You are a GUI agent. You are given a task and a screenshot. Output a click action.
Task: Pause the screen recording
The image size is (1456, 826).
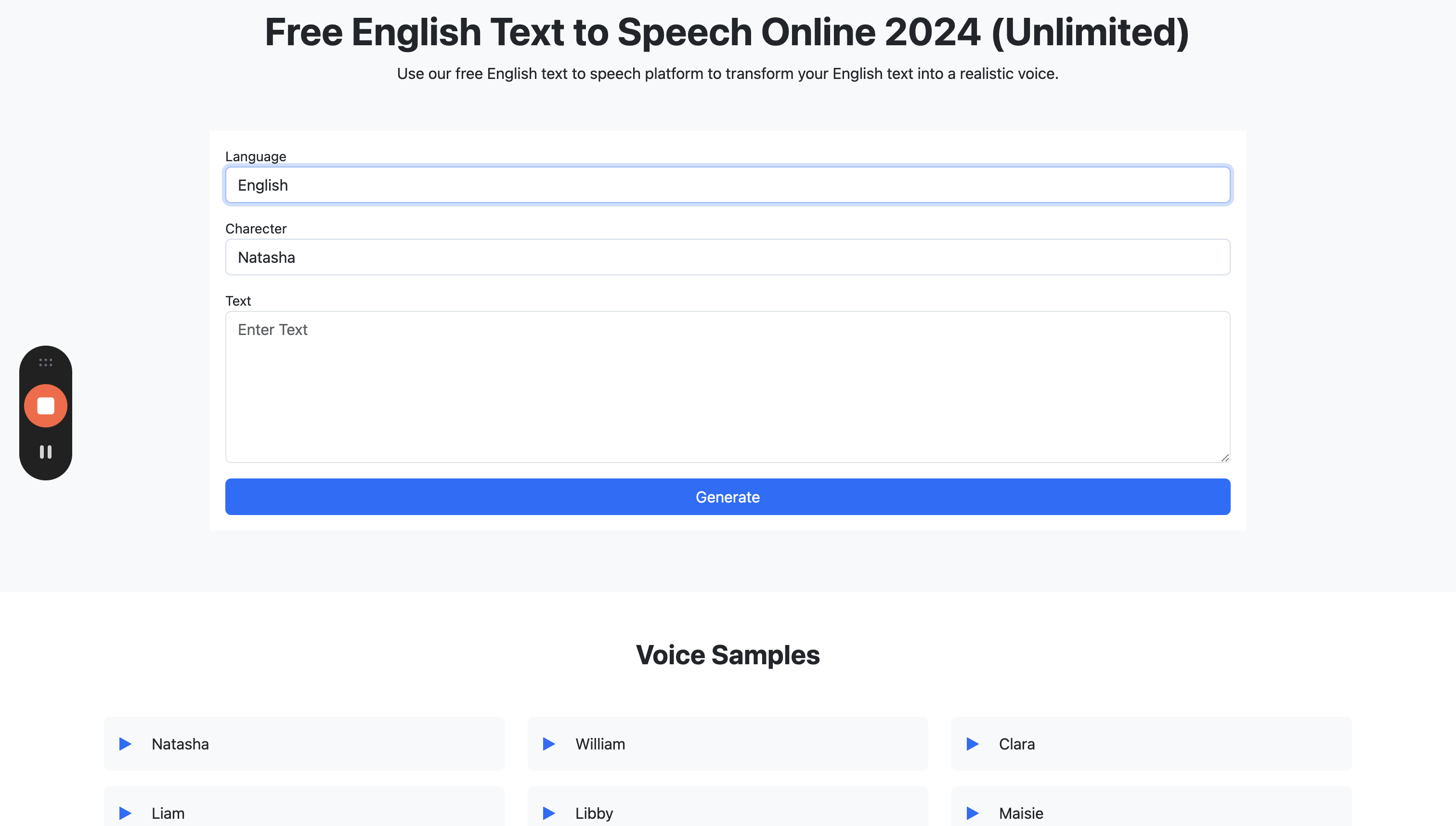tap(45, 452)
